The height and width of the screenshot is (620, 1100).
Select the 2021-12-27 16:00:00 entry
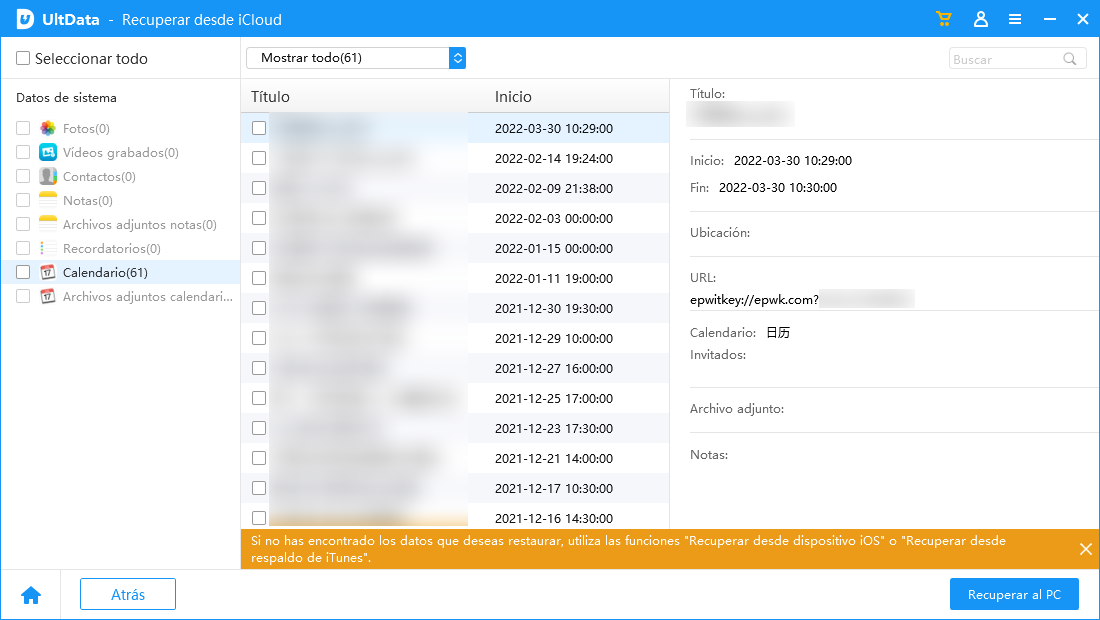coord(455,368)
